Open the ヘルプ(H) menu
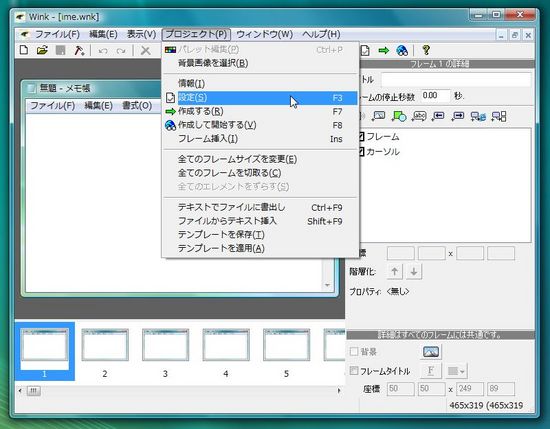 click(x=321, y=34)
